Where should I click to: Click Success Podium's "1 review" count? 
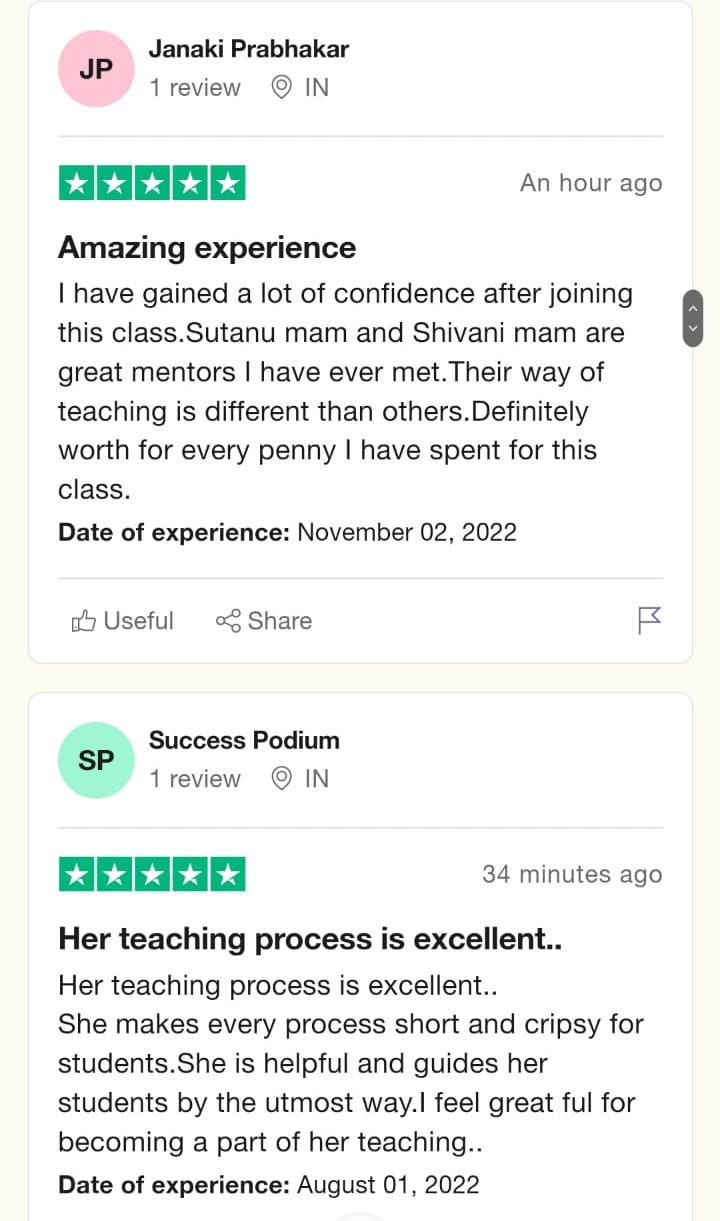[x=195, y=779]
